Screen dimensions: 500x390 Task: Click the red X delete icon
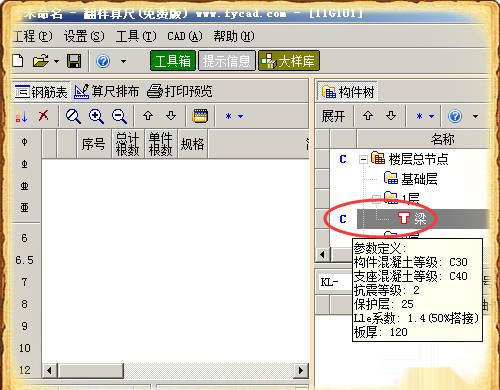coord(43,116)
